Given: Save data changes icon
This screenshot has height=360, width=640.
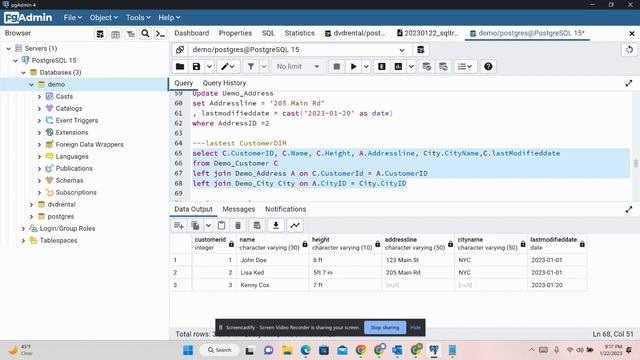Looking at the screenshot, I should (x=257, y=225).
